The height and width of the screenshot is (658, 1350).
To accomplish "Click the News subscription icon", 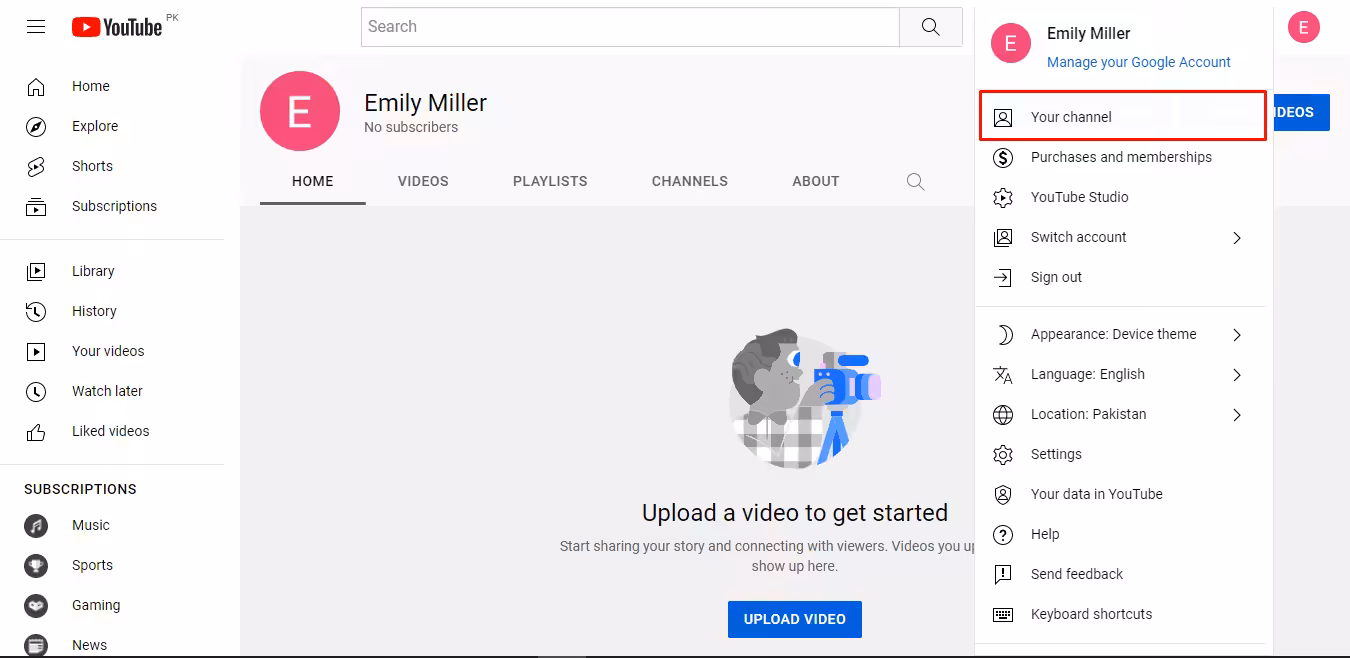I will (36, 645).
